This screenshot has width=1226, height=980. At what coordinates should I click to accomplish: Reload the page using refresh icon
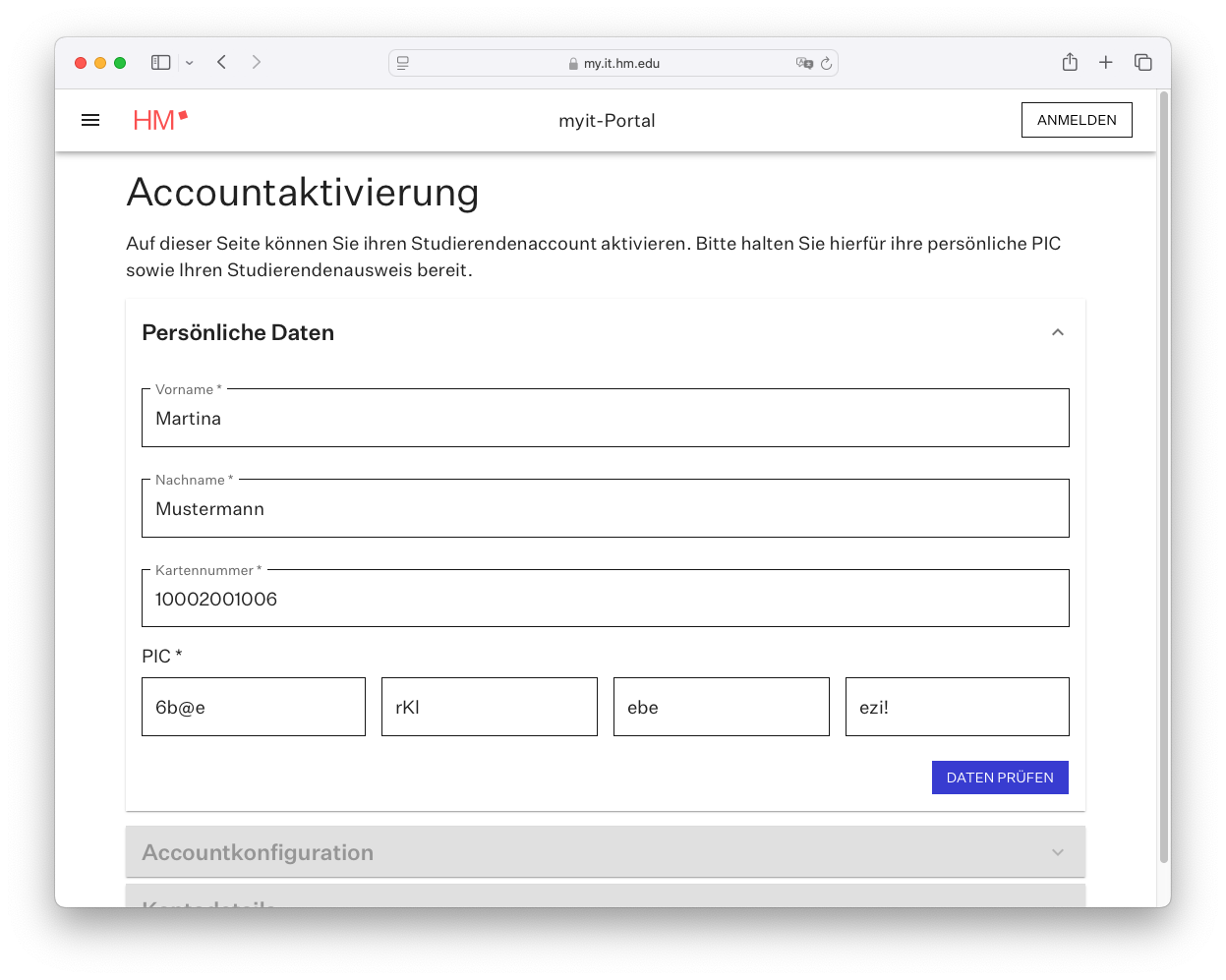point(826,64)
